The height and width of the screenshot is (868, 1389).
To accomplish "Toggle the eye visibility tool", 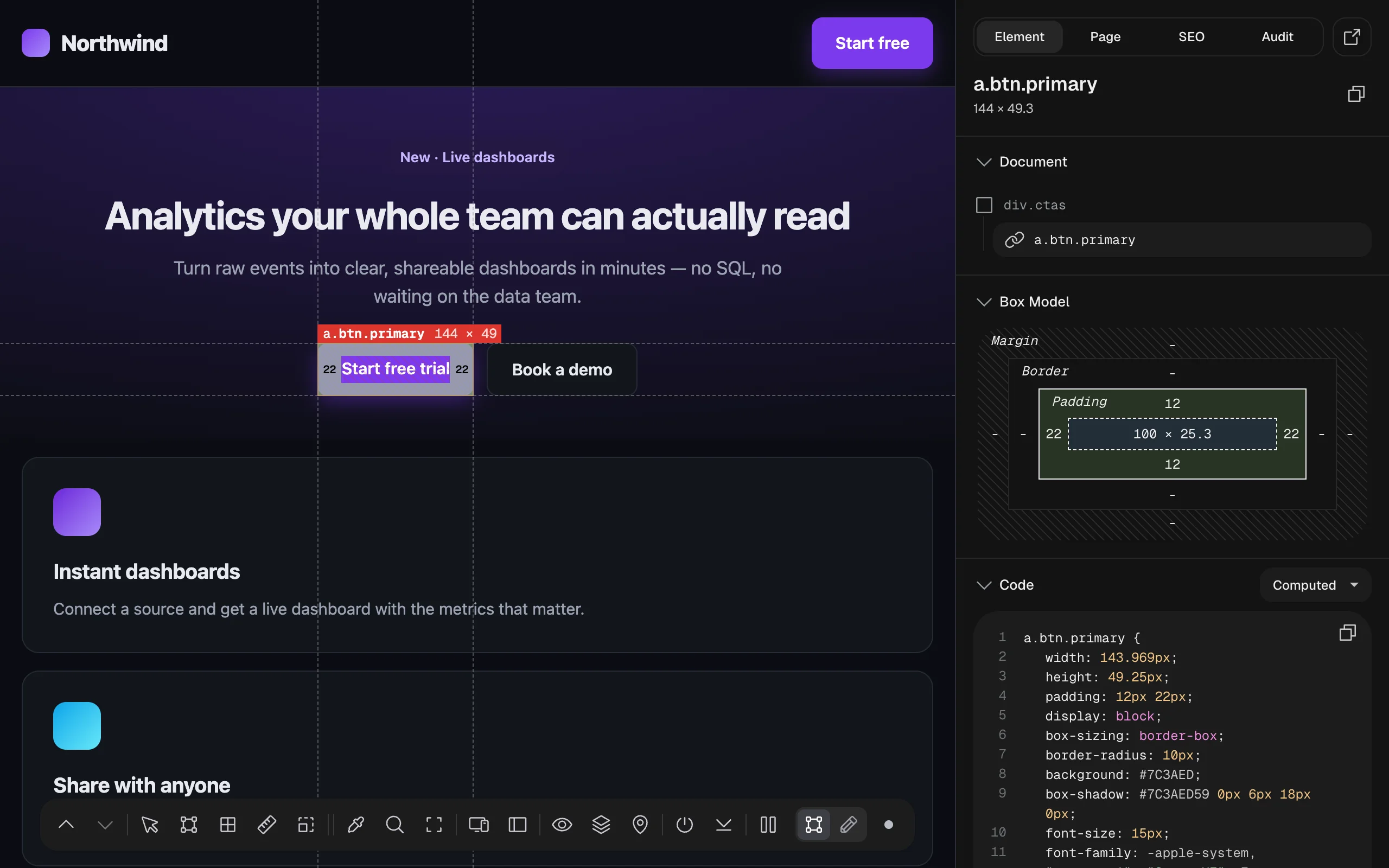I will pos(562,825).
